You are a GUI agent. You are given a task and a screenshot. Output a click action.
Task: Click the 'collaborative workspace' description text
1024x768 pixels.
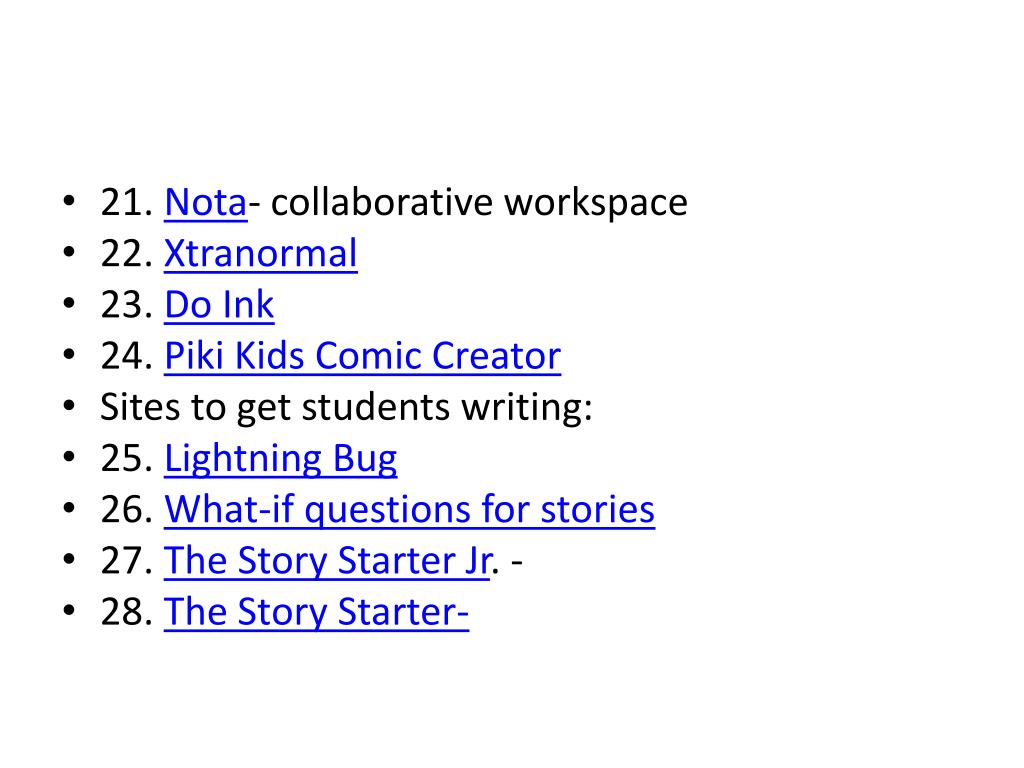(x=479, y=203)
